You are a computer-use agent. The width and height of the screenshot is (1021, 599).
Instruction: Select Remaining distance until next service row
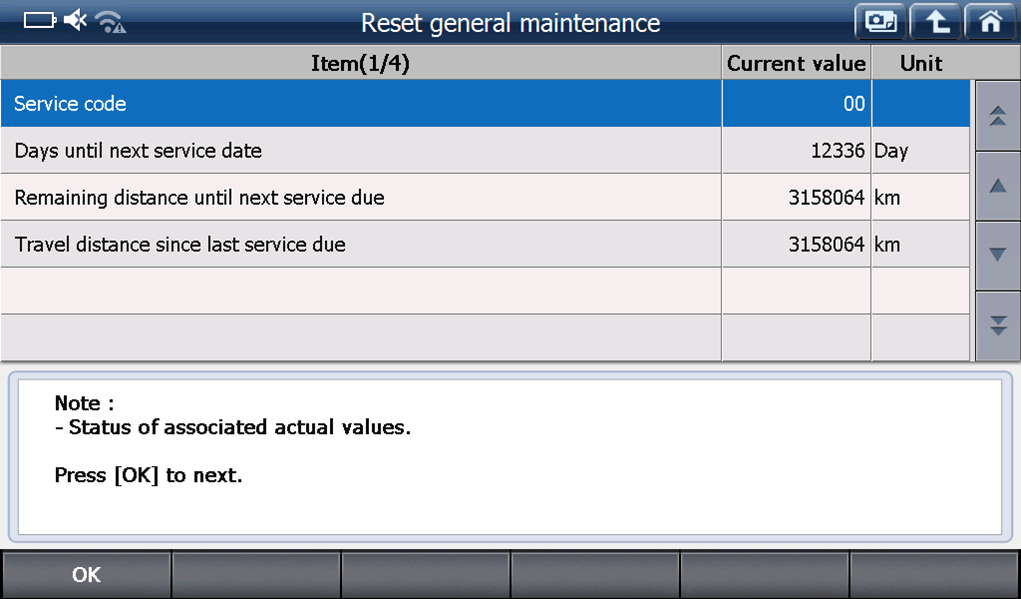360,198
